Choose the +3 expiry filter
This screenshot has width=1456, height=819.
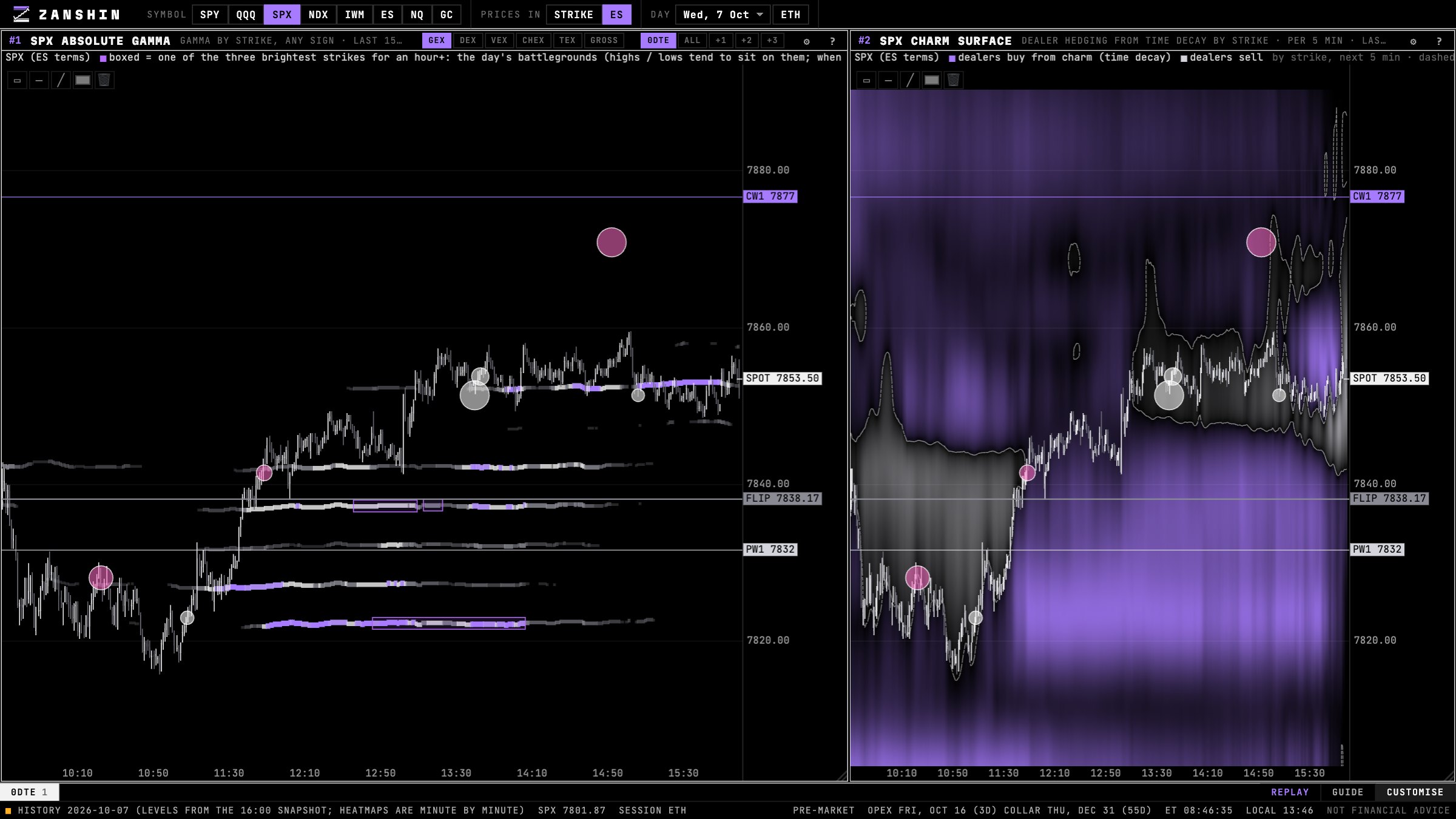click(772, 41)
